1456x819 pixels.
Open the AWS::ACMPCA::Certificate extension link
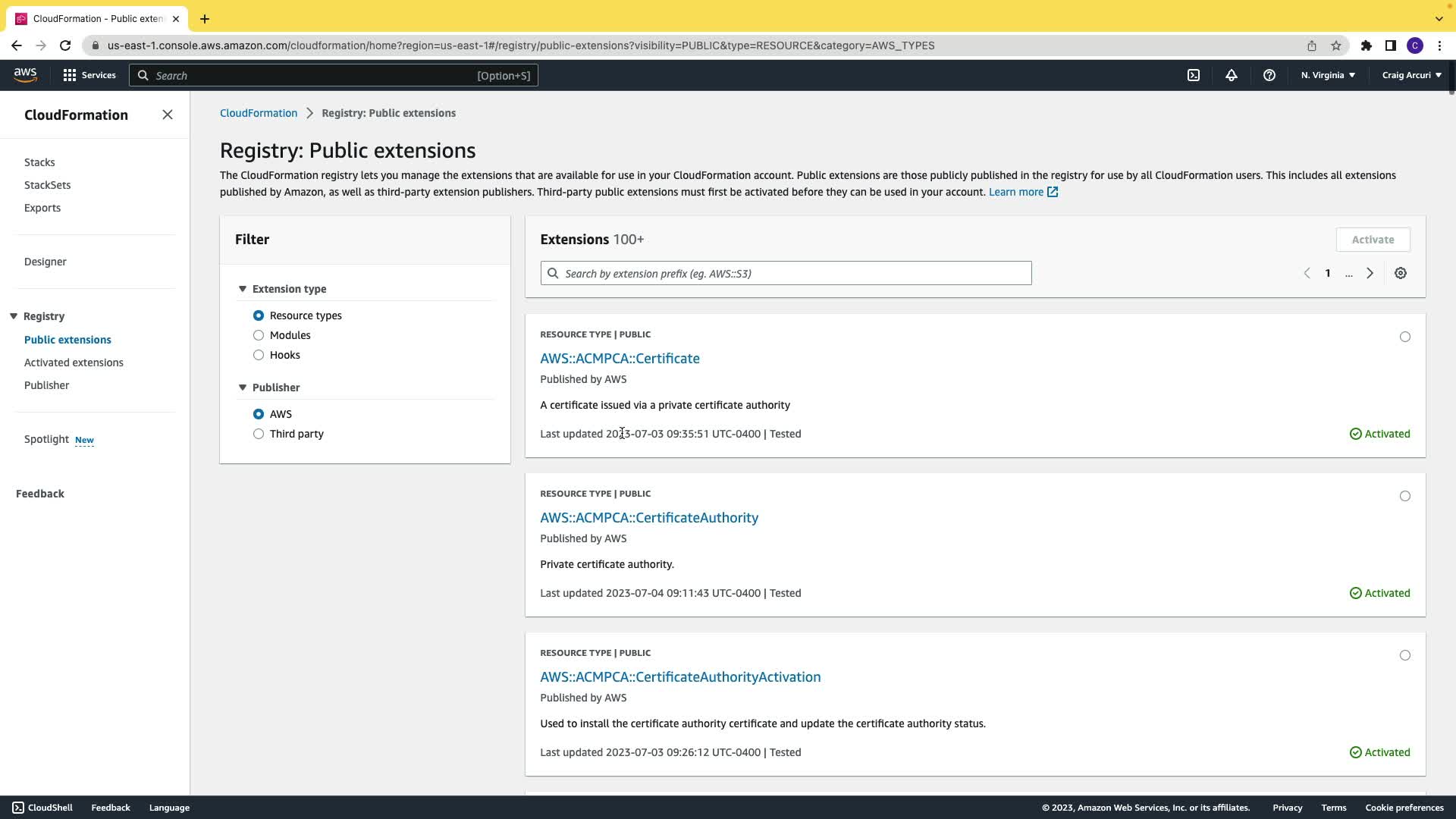coord(620,358)
